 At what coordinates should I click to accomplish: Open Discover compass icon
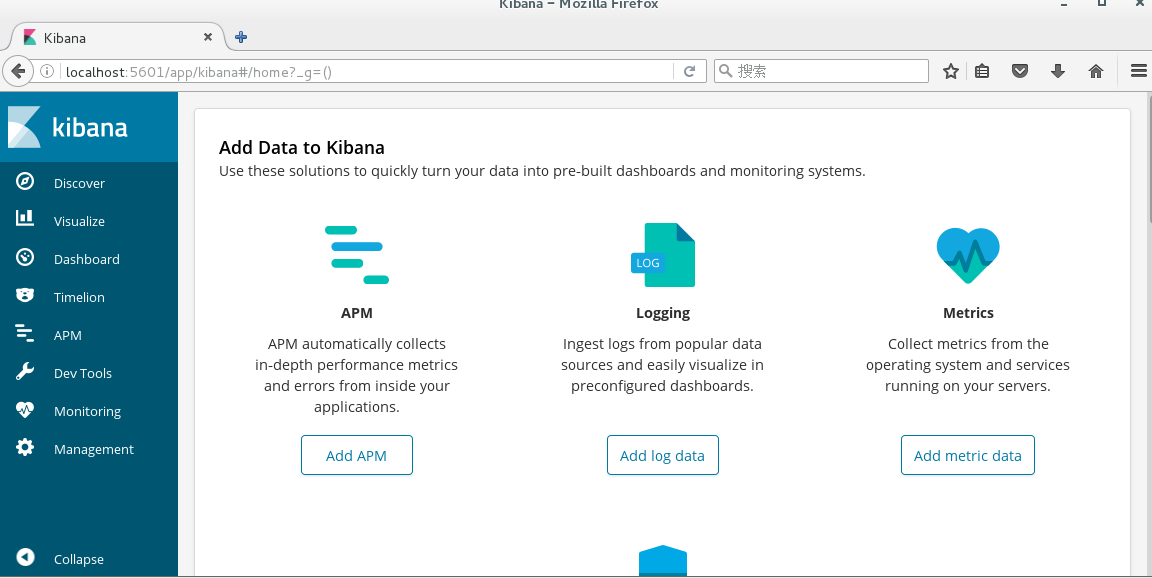(x=25, y=181)
